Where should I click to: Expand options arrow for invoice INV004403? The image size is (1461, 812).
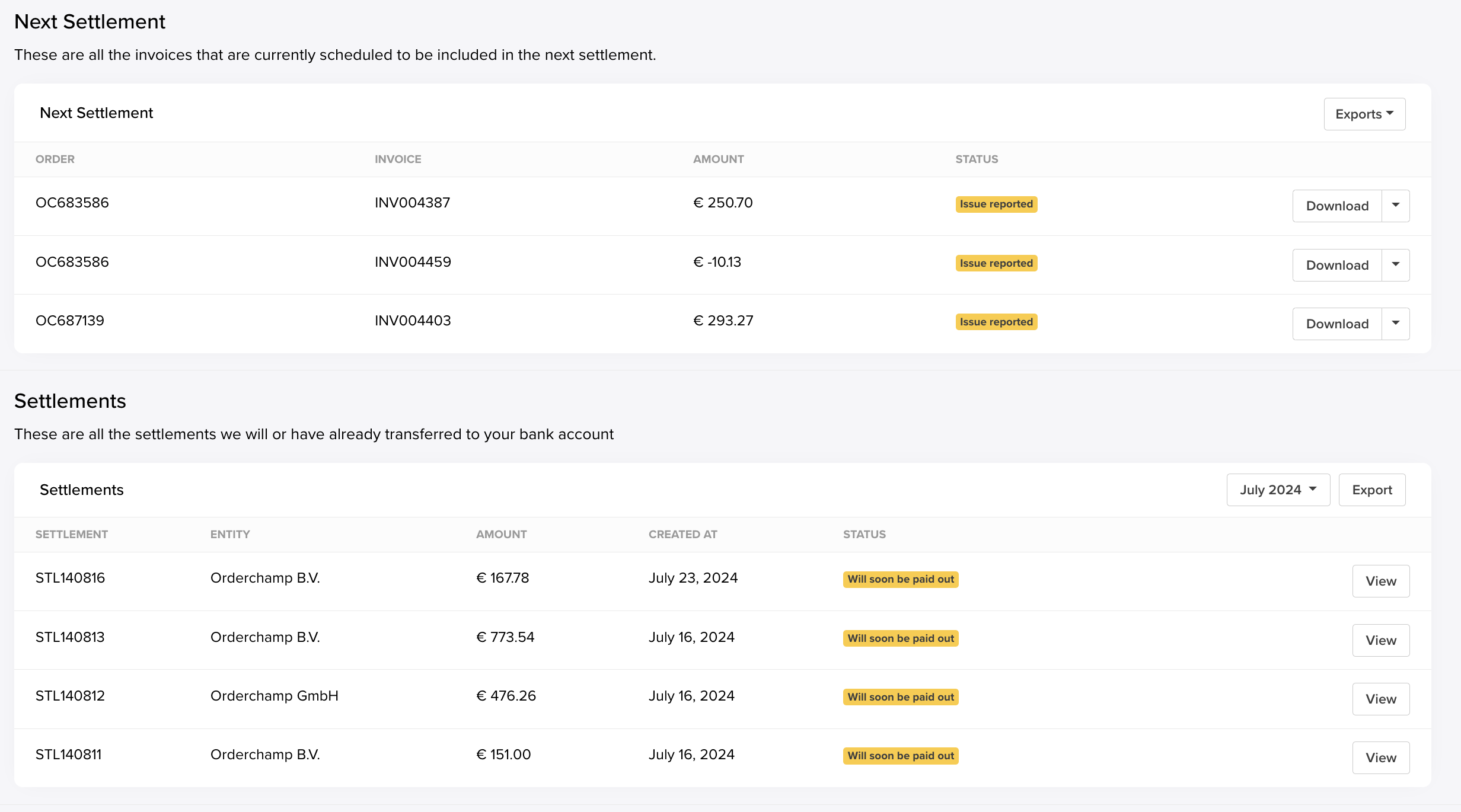coord(1395,324)
